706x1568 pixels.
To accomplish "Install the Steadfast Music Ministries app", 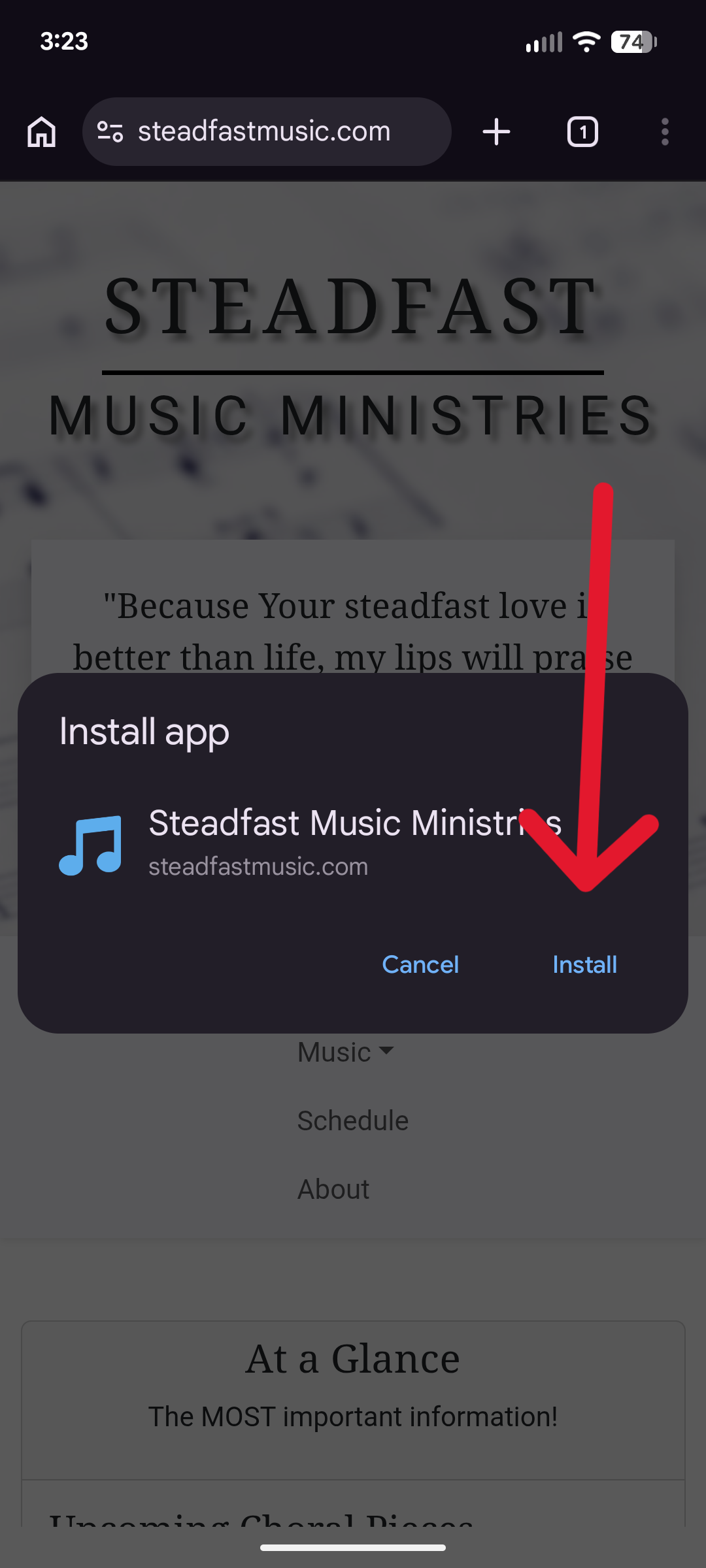I will pyautogui.click(x=584, y=965).
